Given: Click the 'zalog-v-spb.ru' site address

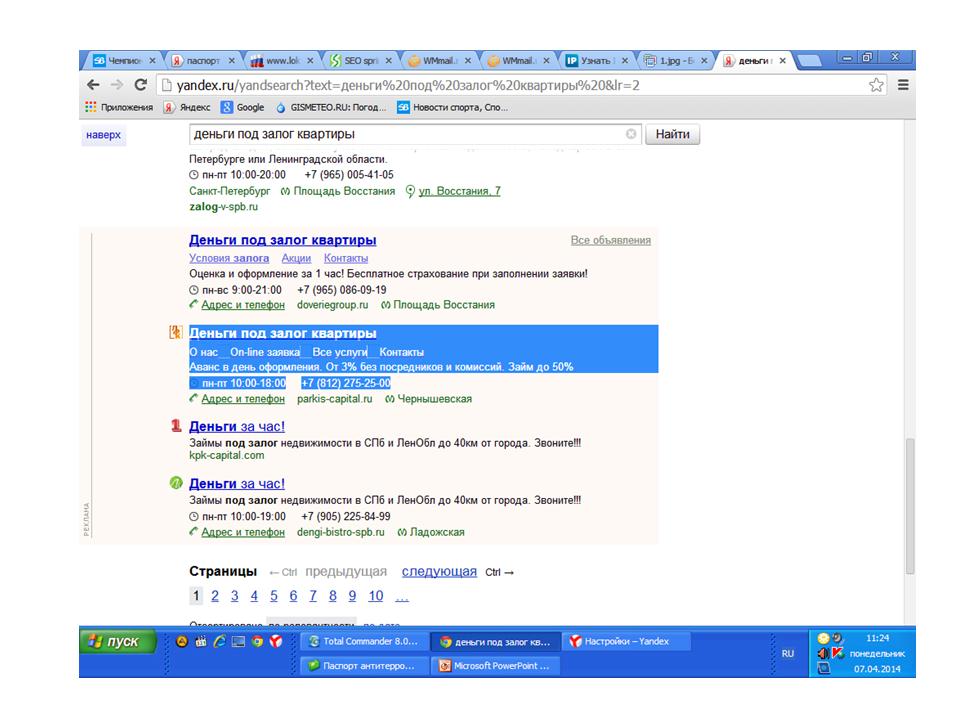Looking at the screenshot, I should point(223,206).
